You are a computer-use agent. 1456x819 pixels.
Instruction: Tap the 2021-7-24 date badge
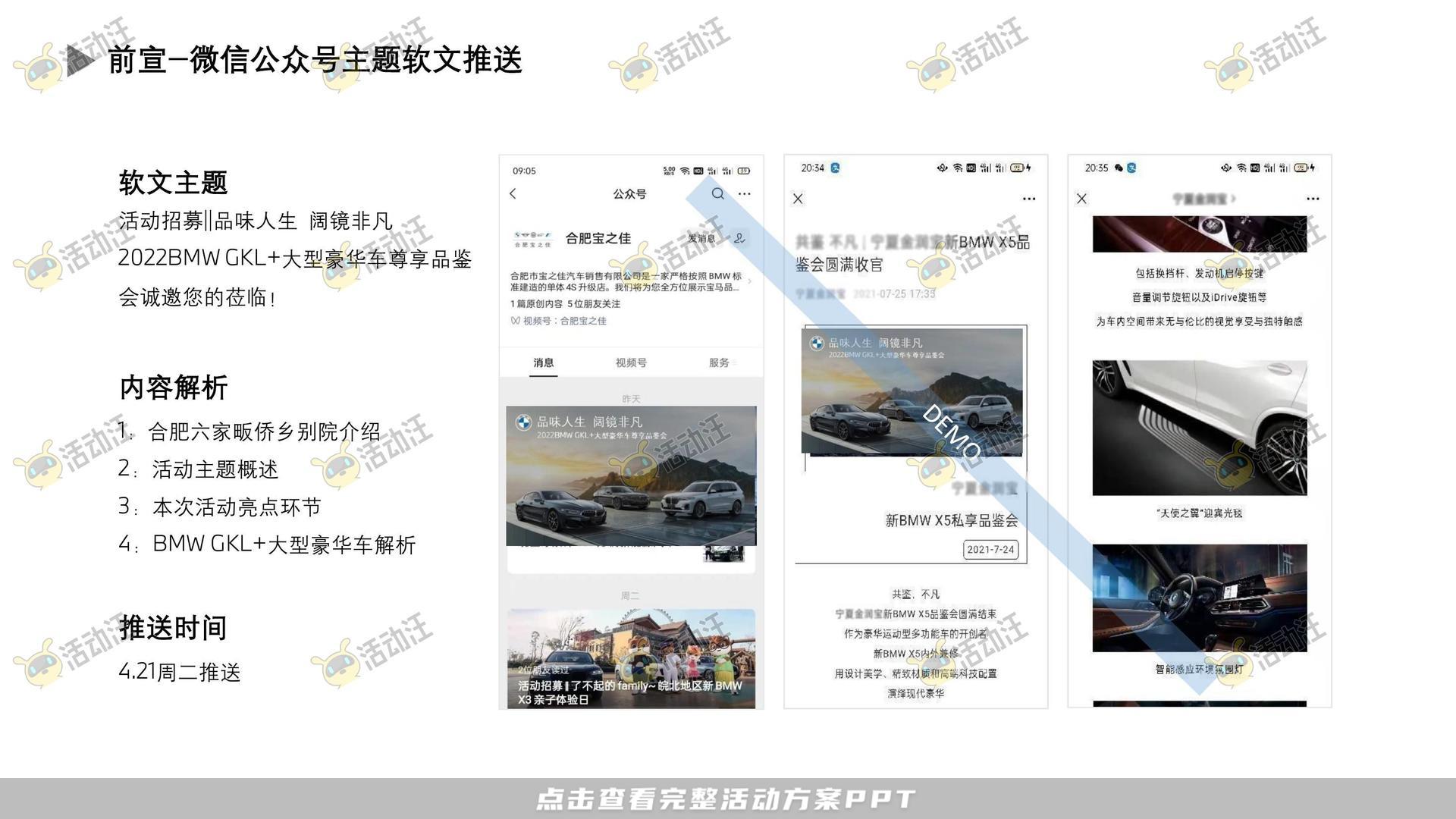990,549
